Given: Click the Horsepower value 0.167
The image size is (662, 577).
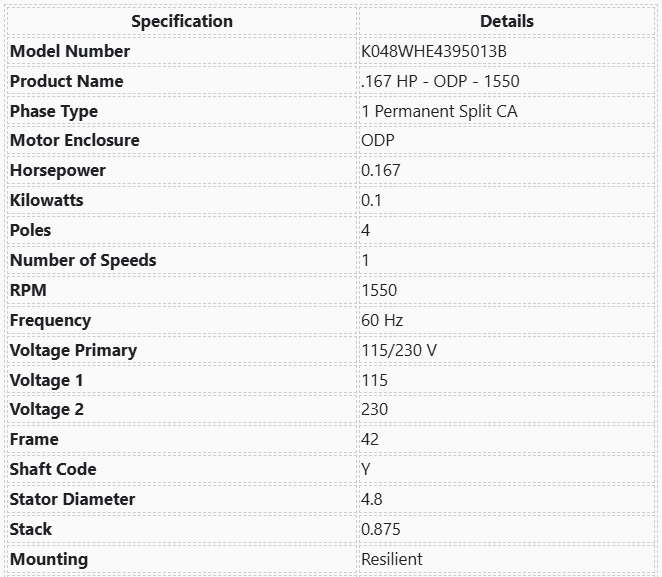Looking at the screenshot, I should (x=381, y=170).
